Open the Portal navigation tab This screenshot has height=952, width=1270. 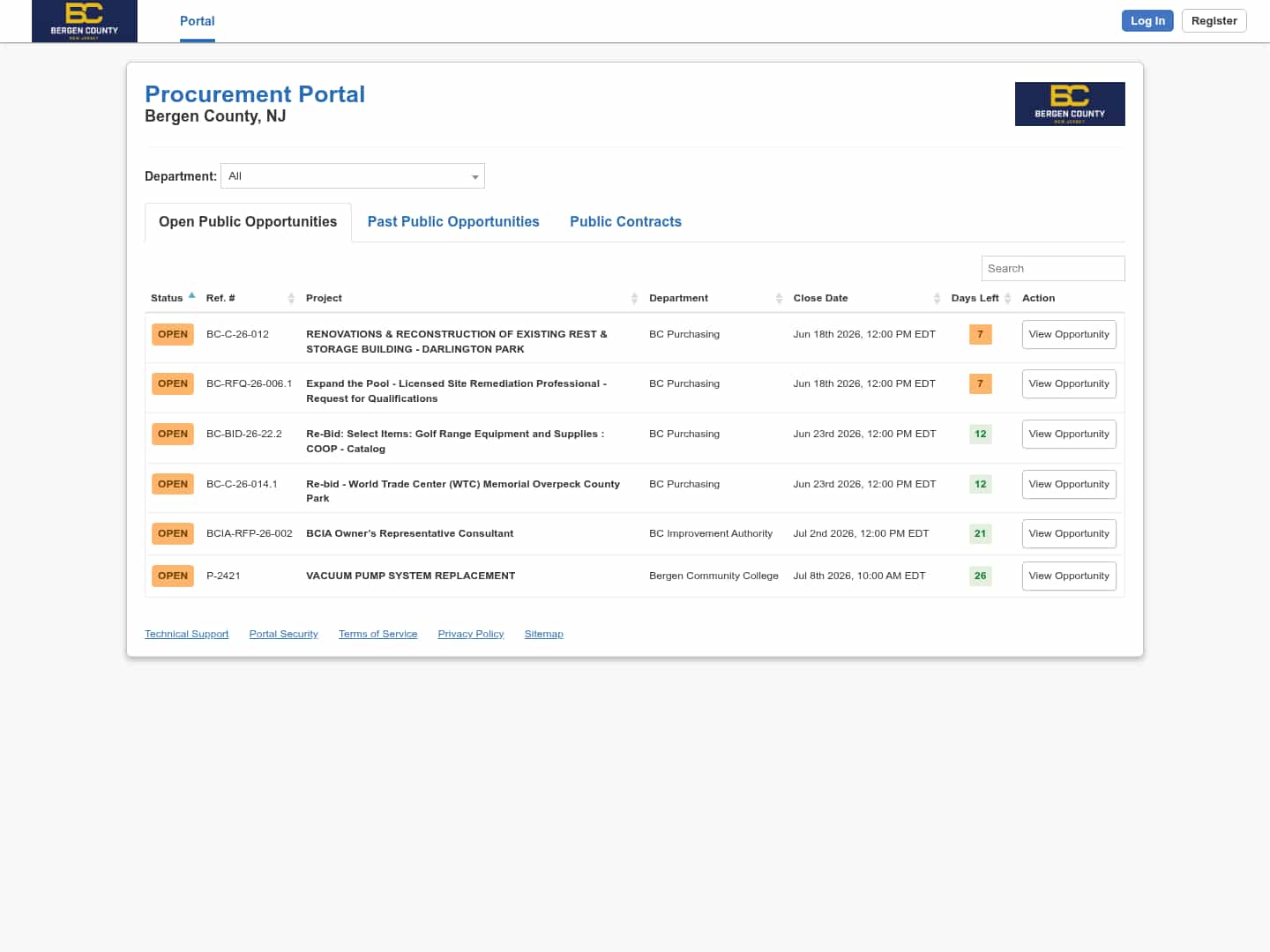198,21
